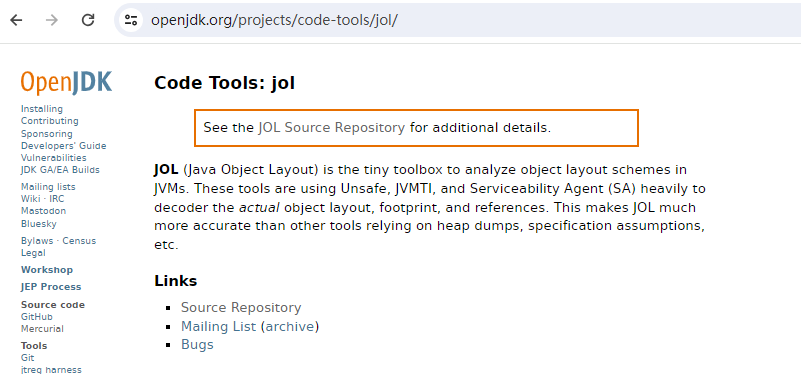801x374 pixels.
Task: Open the Mastodon sidebar link
Action: click(x=43, y=211)
